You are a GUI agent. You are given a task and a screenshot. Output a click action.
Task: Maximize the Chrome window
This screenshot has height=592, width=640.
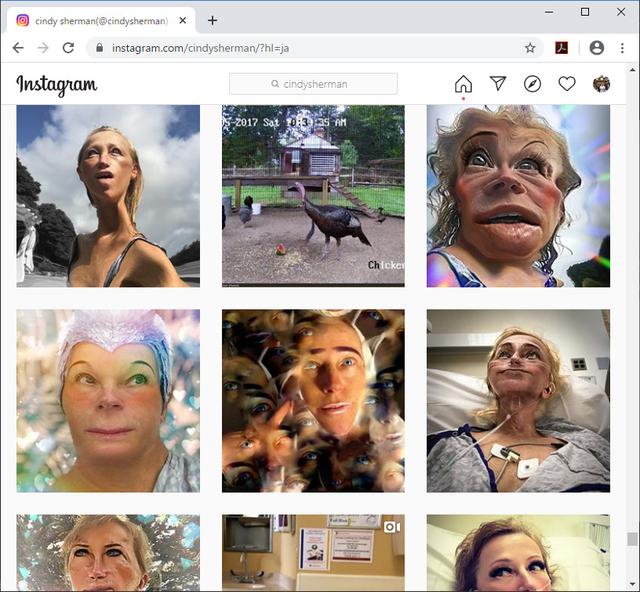(x=585, y=12)
